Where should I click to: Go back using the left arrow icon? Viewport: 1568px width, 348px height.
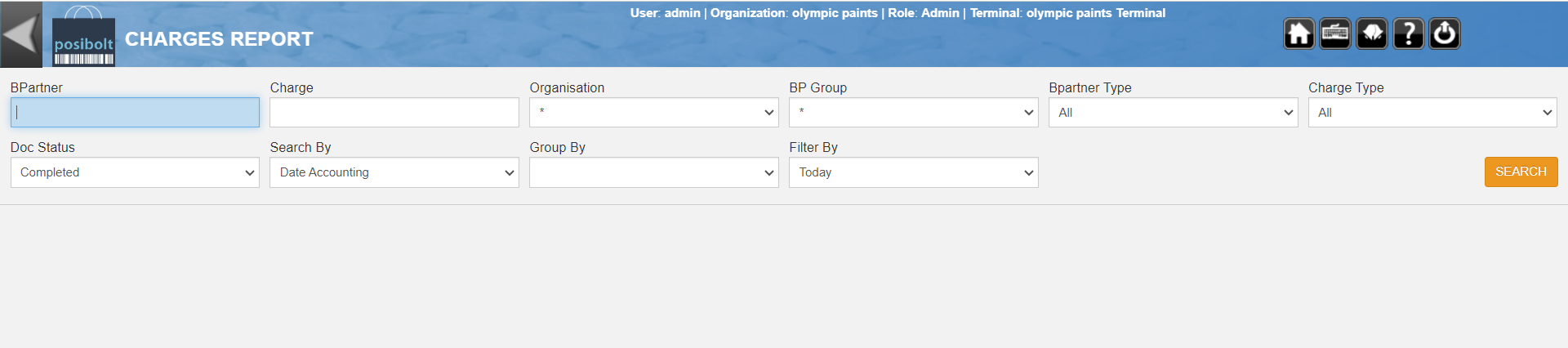point(21,34)
